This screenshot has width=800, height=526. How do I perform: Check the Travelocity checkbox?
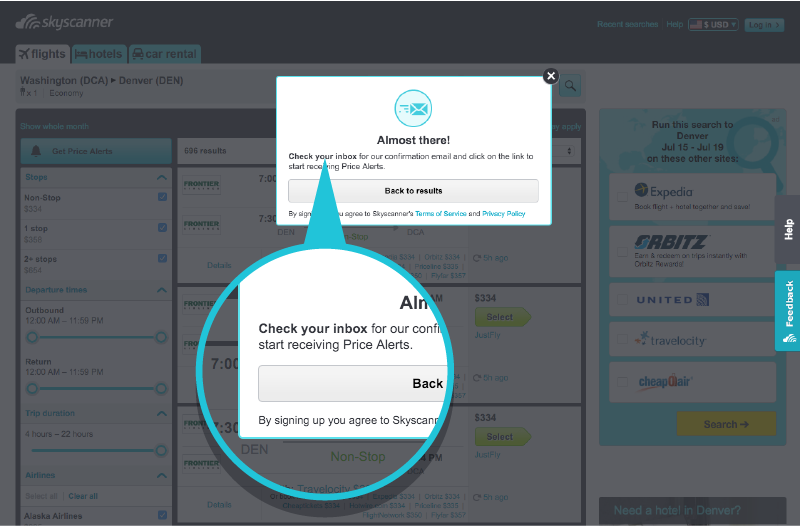[x=622, y=339]
